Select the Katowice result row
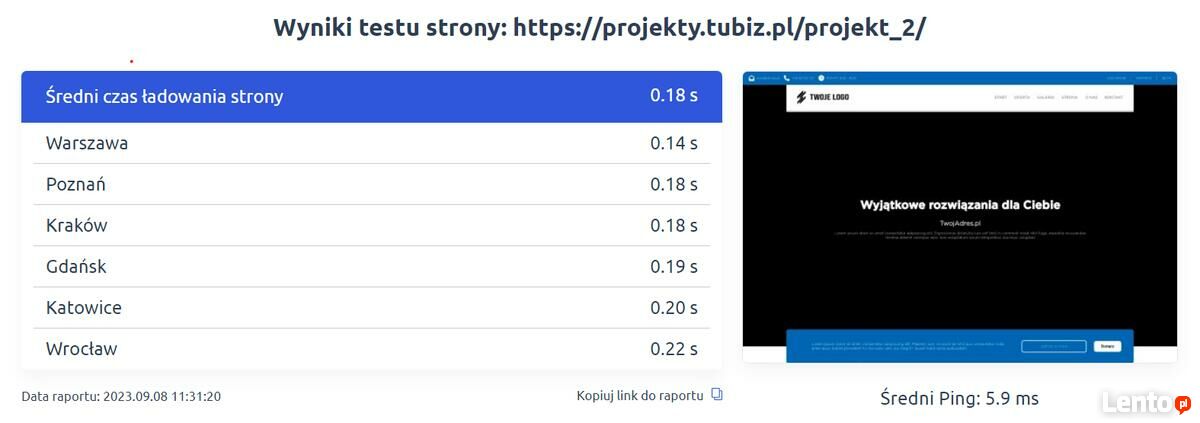Viewport: 1200px width, 423px height. [x=371, y=307]
